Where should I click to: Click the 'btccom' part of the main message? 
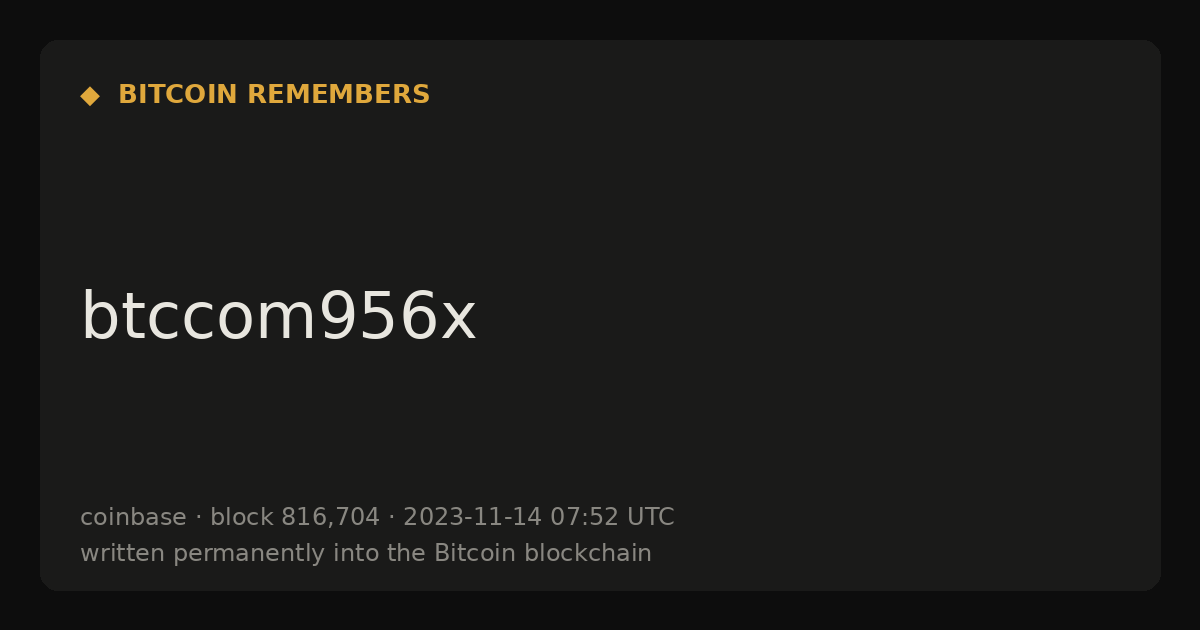(x=198, y=318)
